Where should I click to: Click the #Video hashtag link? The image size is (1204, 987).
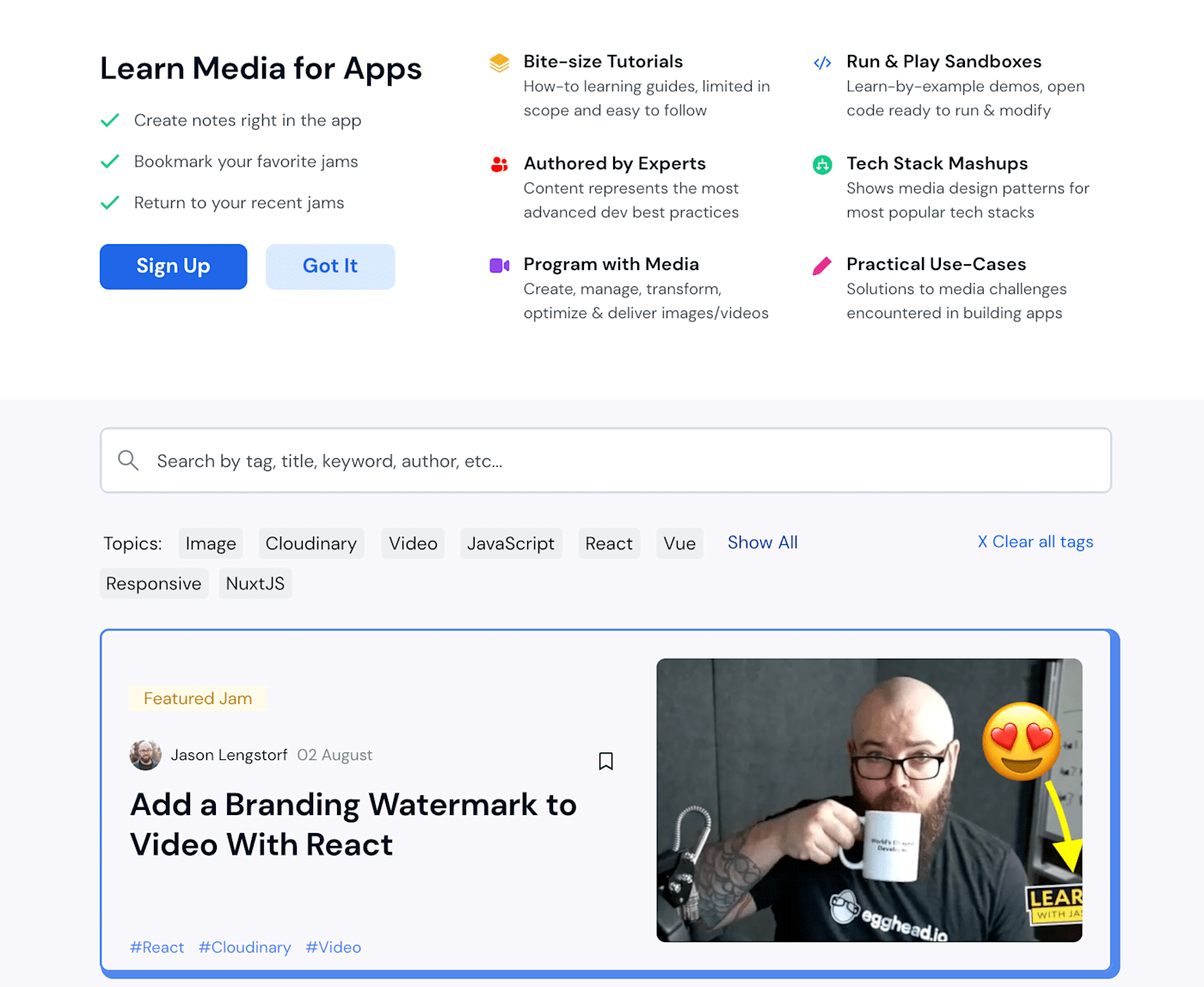pyautogui.click(x=334, y=947)
